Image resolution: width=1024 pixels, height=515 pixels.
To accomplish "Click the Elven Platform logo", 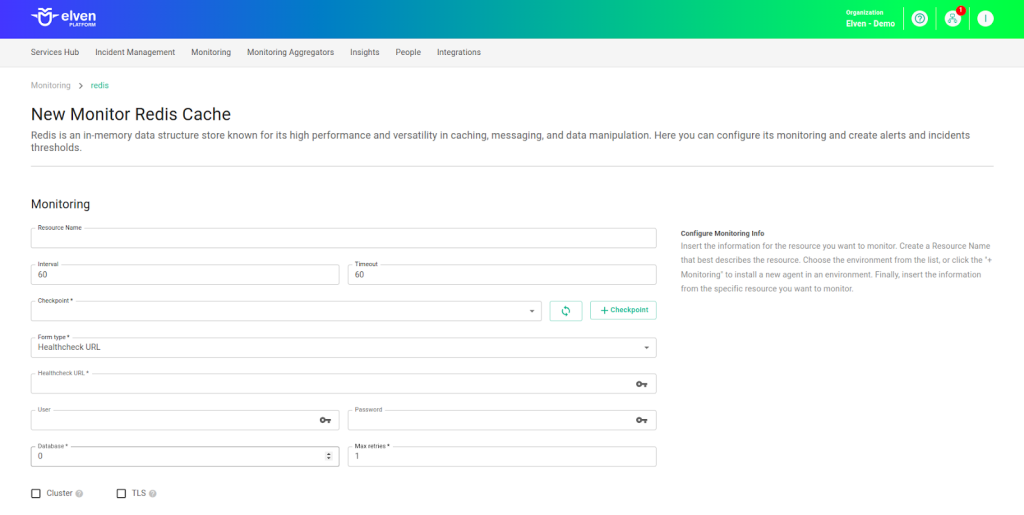I will pyautogui.click(x=64, y=18).
